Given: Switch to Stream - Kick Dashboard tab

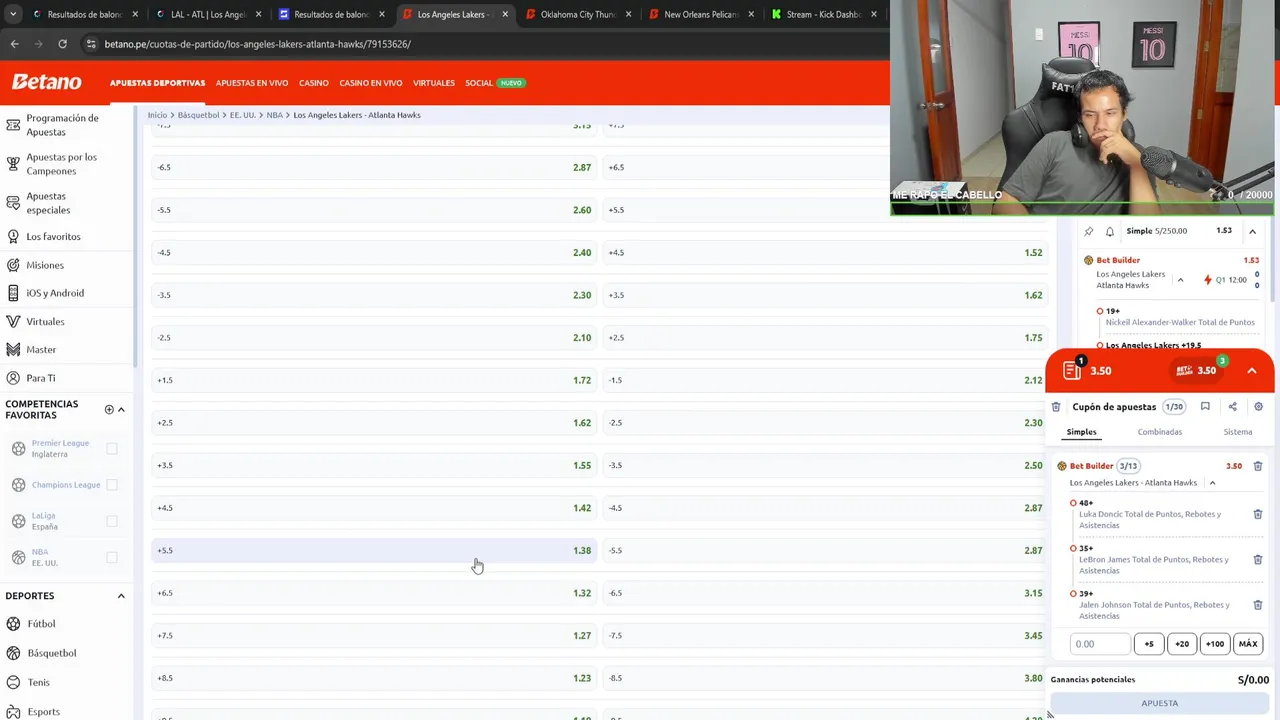Looking at the screenshot, I should point(825,14).
